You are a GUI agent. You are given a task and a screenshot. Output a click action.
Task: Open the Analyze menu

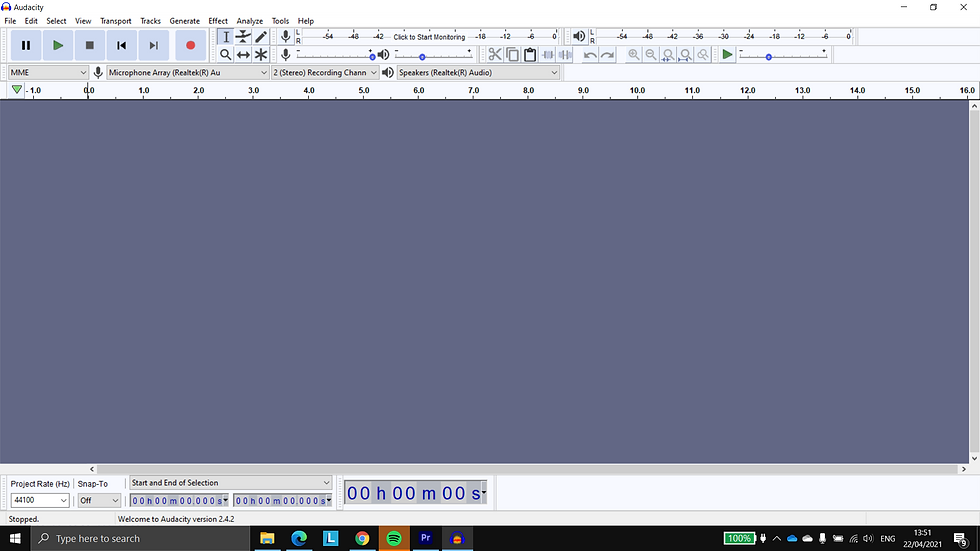pos(249,21)
